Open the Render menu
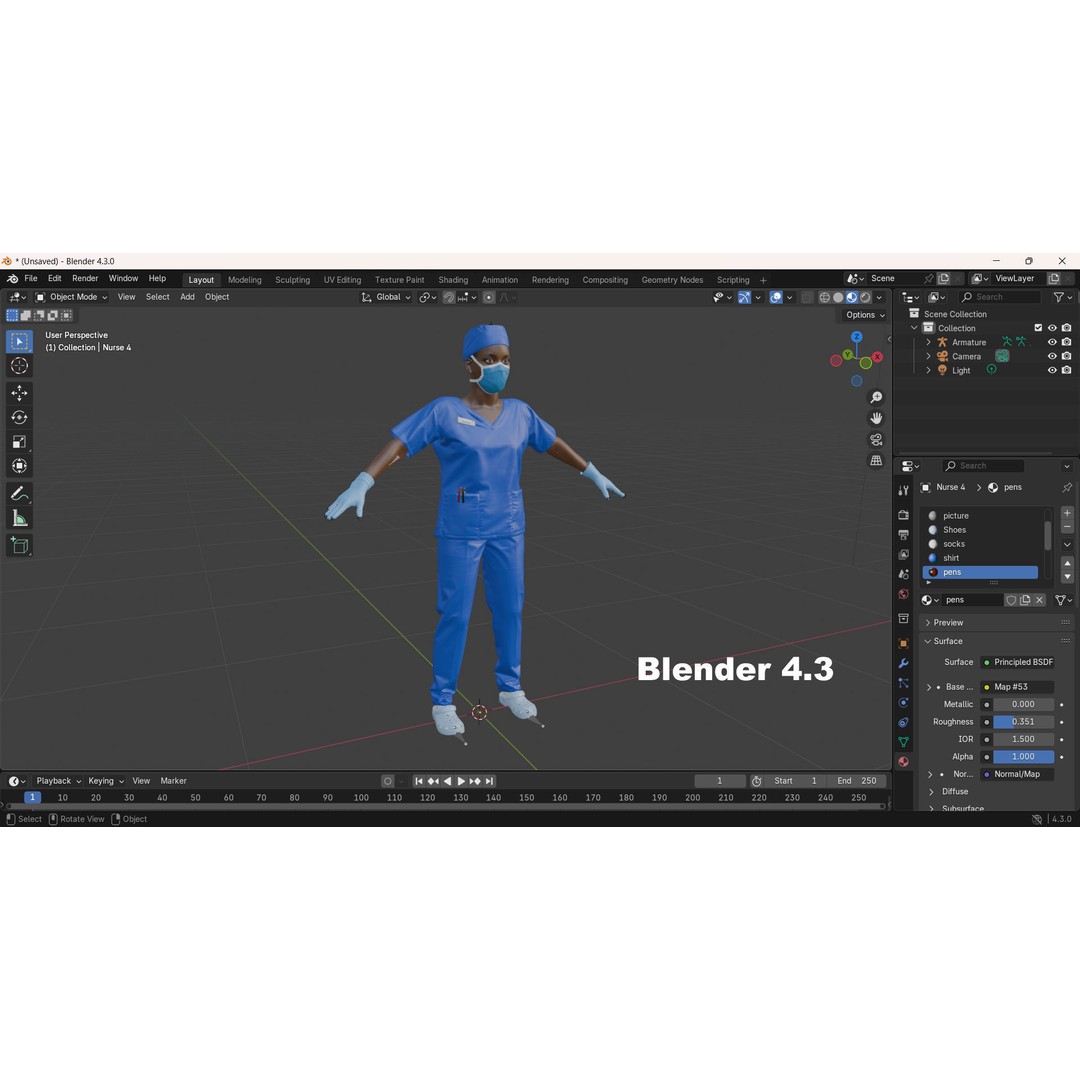The width and height of the screenshot is (1080, 1080). click(x=85, y=278)
